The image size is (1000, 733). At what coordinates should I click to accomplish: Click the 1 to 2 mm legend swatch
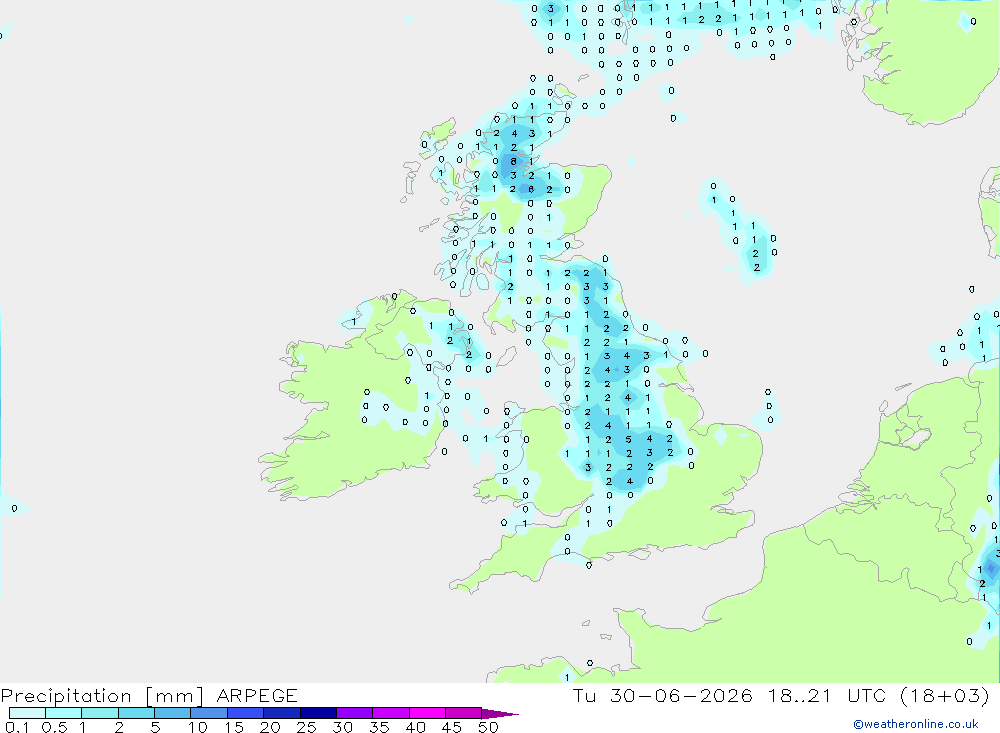coord(100,713)
